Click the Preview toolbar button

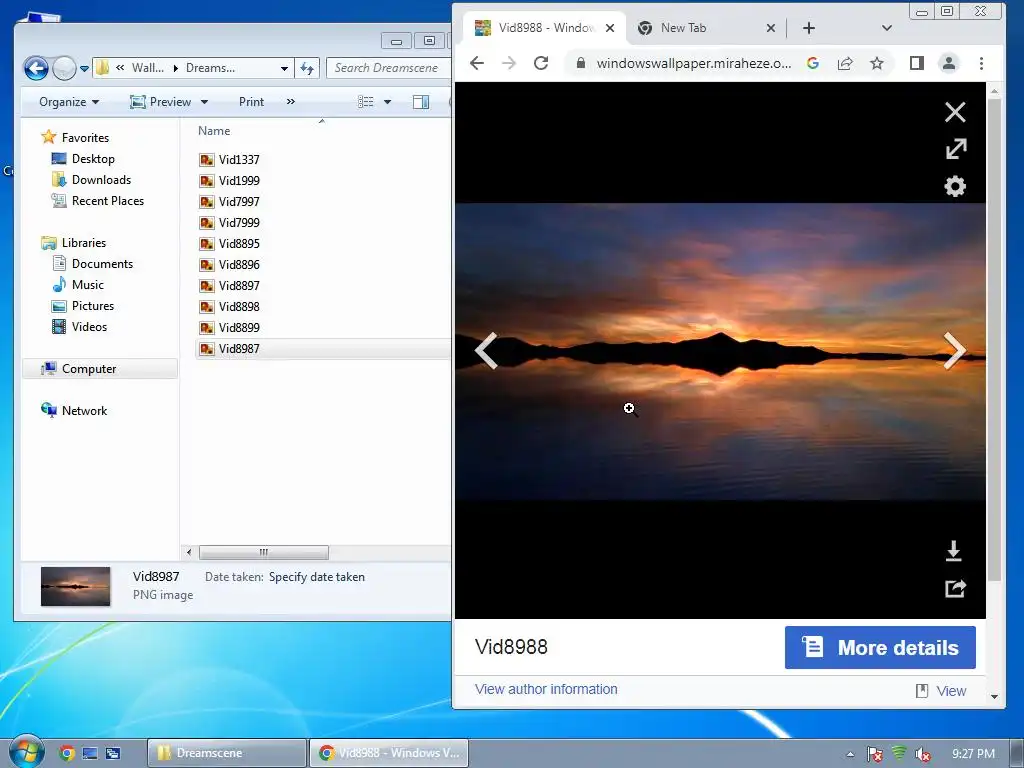[161, 102]
